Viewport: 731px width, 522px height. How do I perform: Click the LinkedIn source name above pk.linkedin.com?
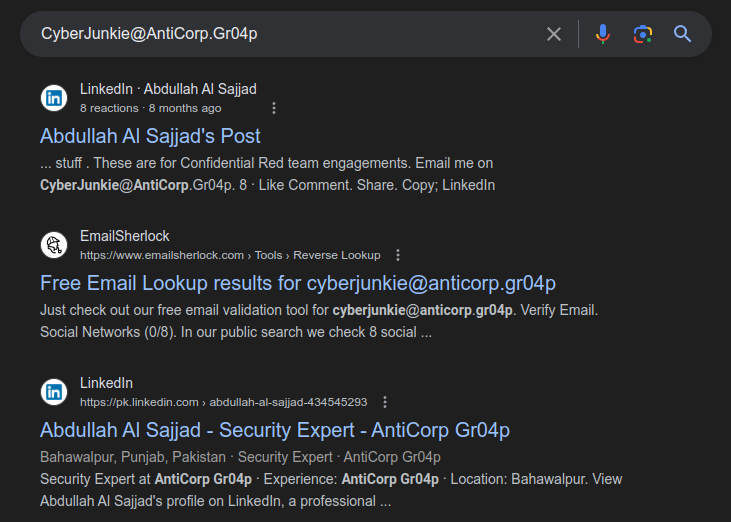[106, 383]
